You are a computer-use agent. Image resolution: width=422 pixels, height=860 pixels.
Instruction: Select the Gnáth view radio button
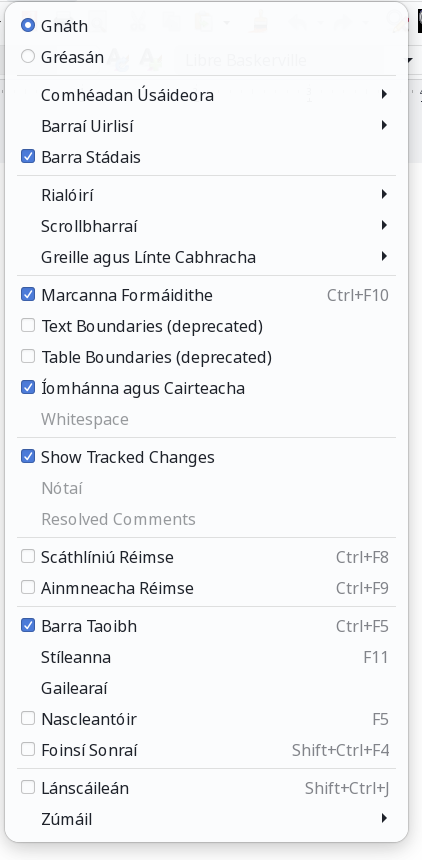28,26
